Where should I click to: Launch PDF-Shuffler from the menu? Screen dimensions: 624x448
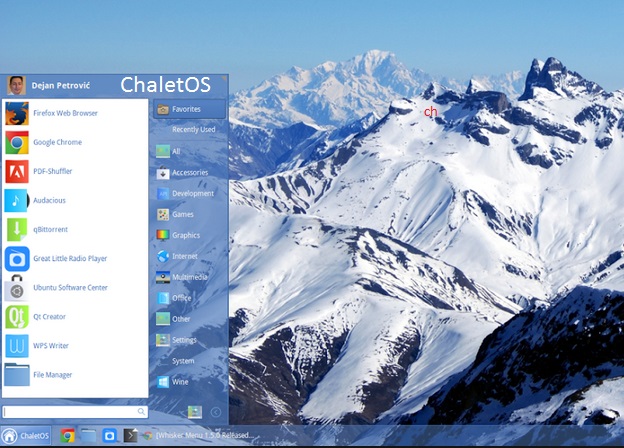(x=75, y=171)
